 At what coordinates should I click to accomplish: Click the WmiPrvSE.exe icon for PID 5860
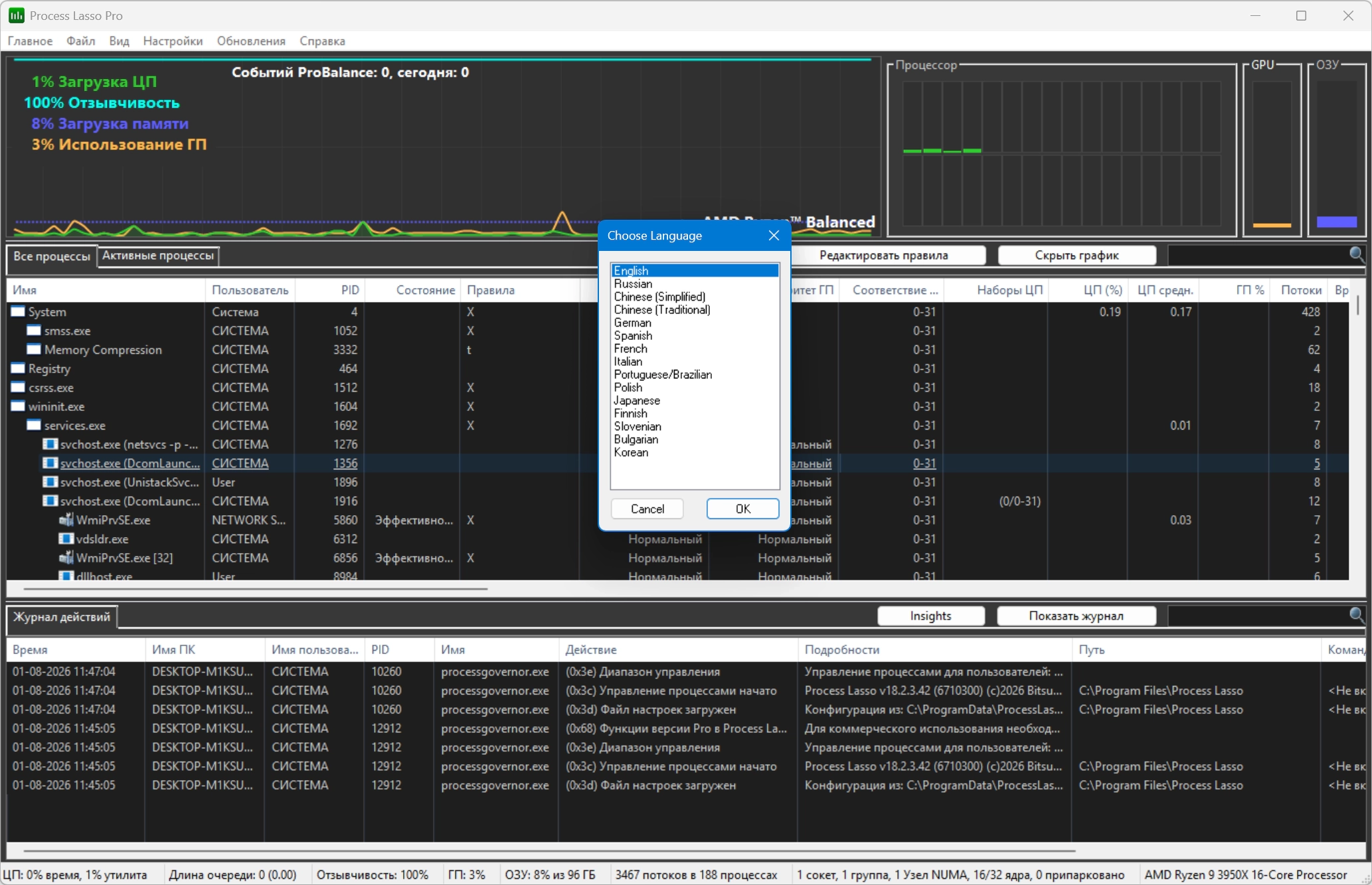[66, 520]
